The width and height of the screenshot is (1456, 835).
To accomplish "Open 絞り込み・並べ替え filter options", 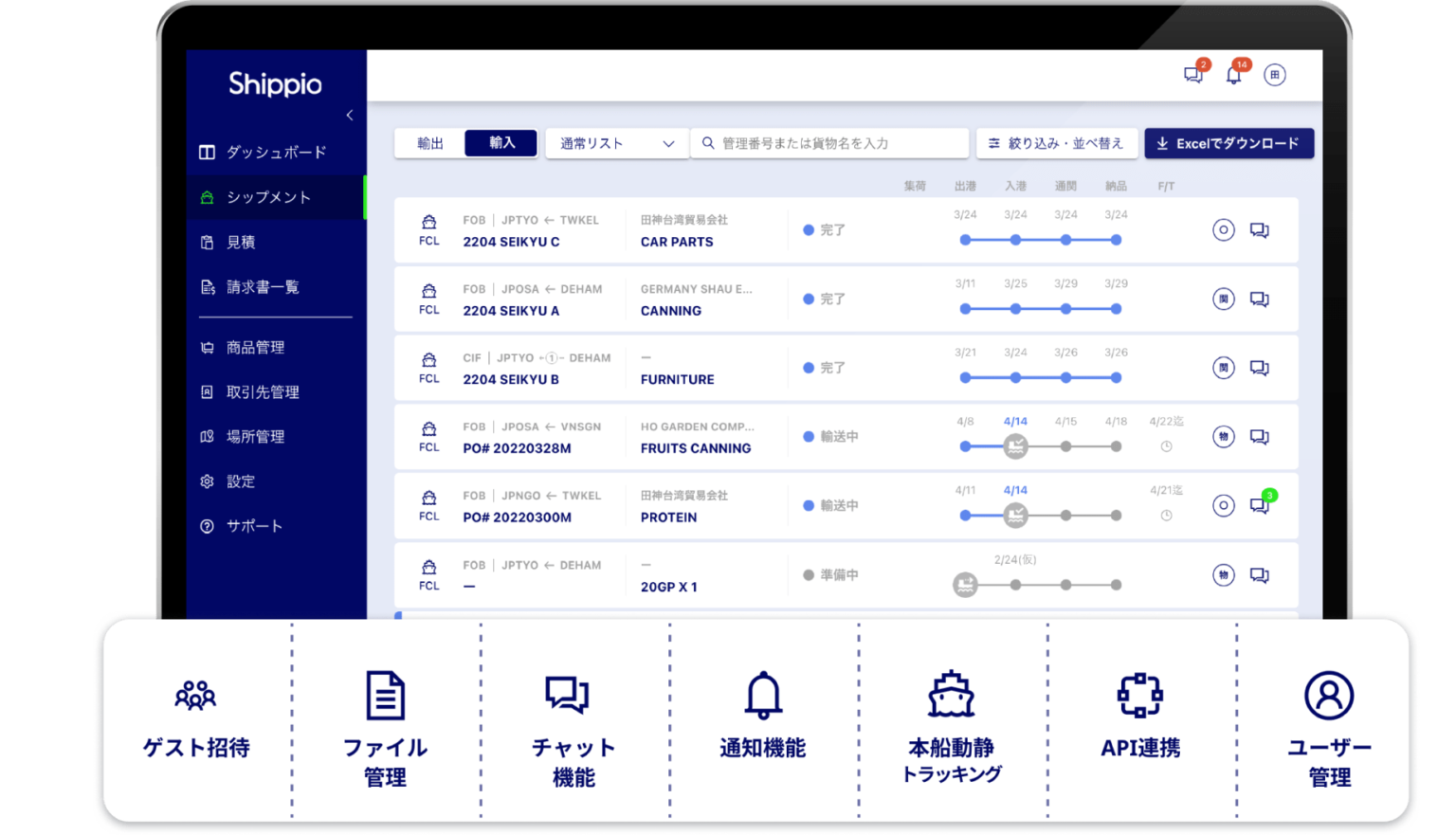I will click(1057, 142).
